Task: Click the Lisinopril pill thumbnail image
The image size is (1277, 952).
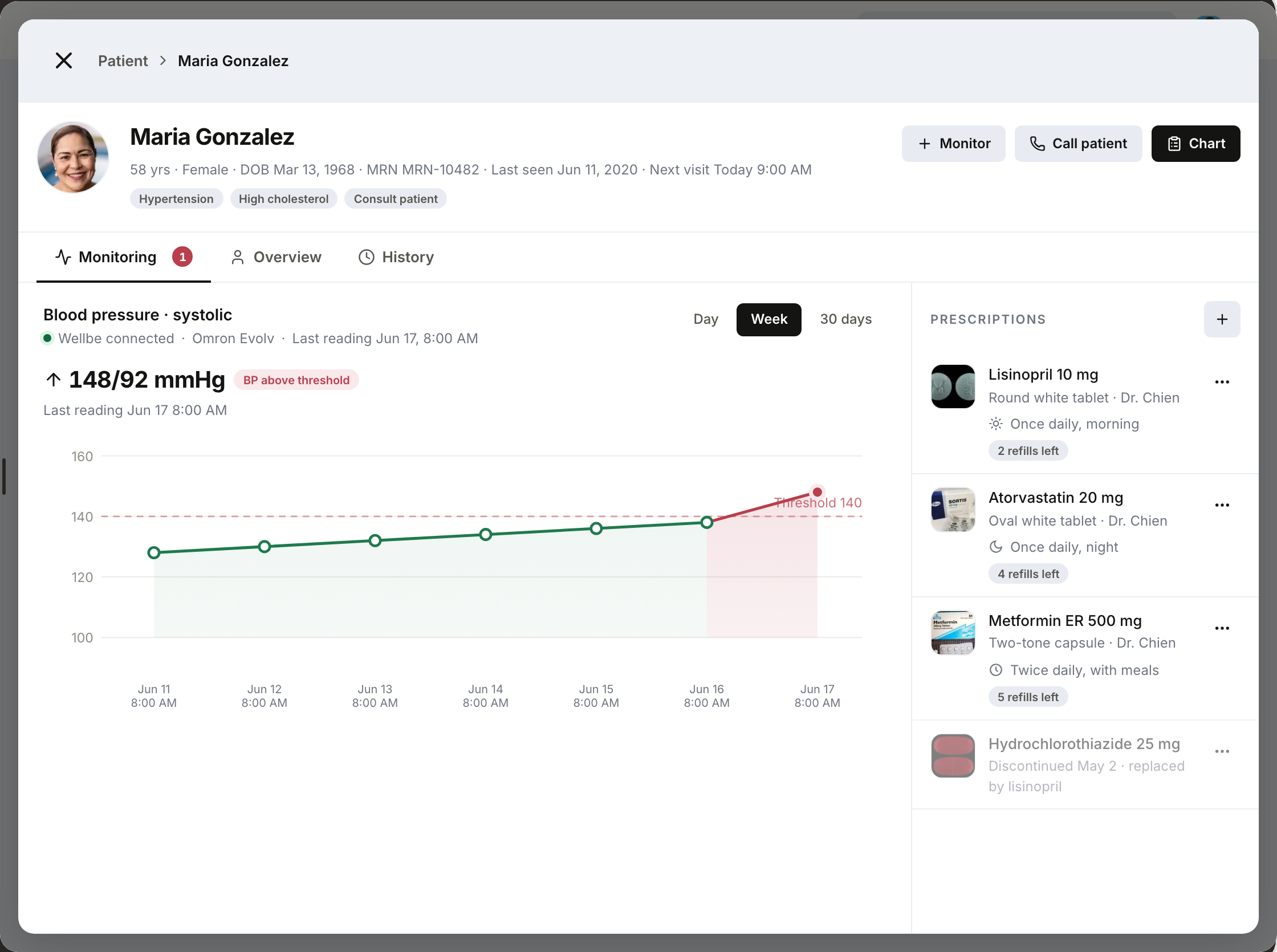Action: [953, 387]
